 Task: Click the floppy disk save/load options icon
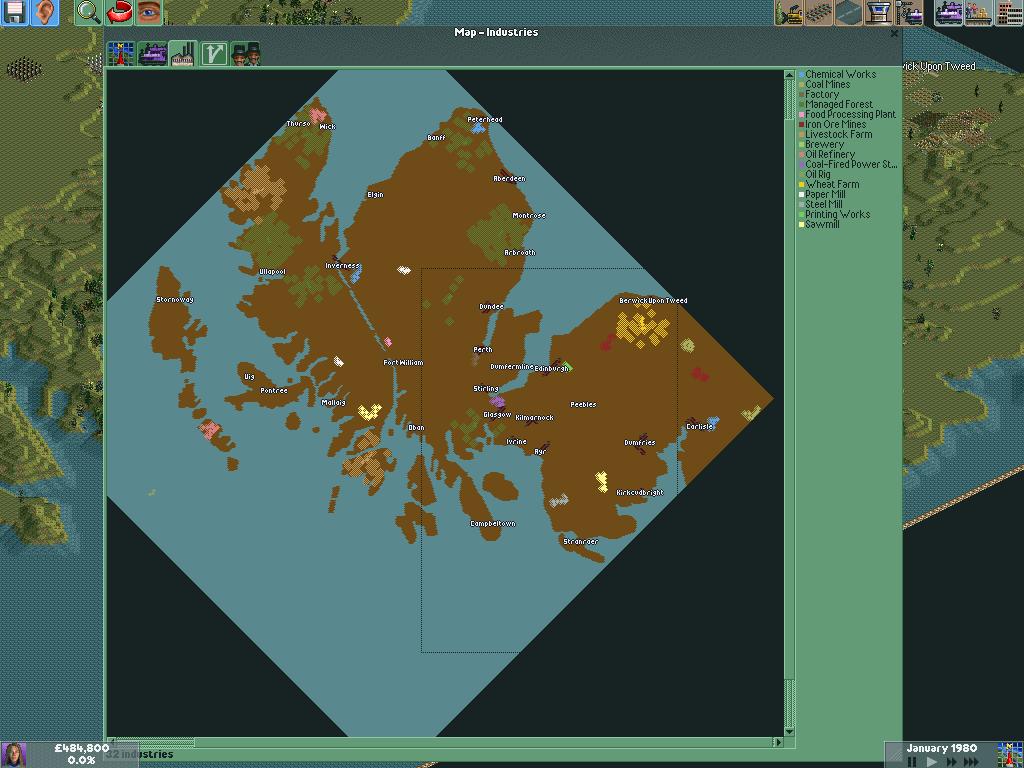coord(15,12)
